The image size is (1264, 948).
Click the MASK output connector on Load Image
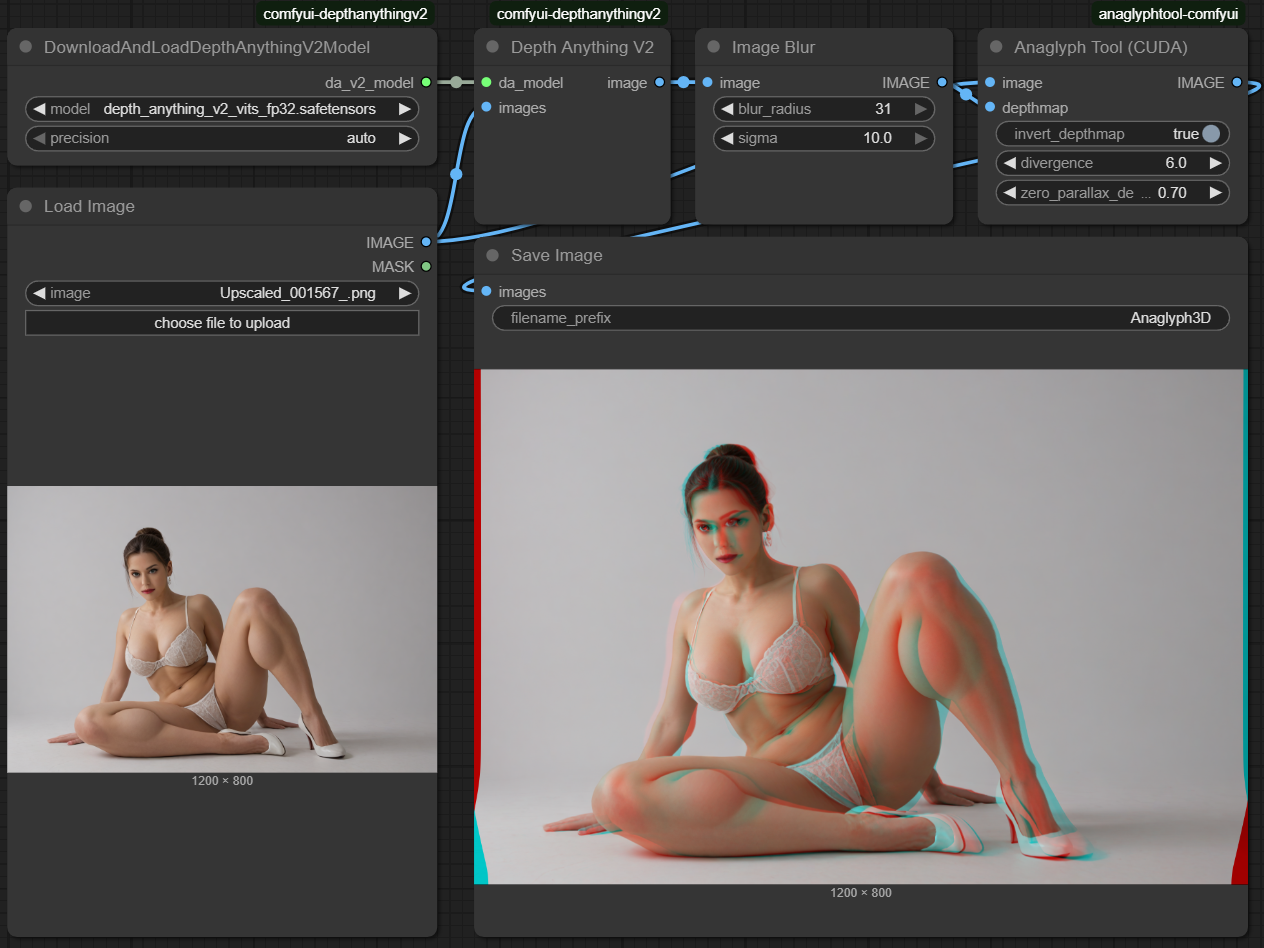[x=426, y=267]
